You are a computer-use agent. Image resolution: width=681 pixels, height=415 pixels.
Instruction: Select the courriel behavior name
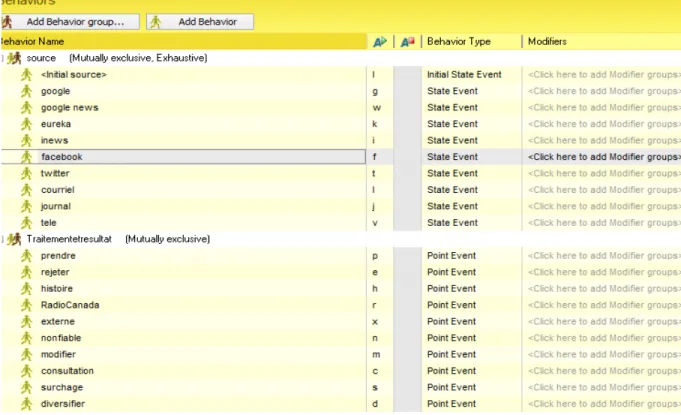[58, 190]
